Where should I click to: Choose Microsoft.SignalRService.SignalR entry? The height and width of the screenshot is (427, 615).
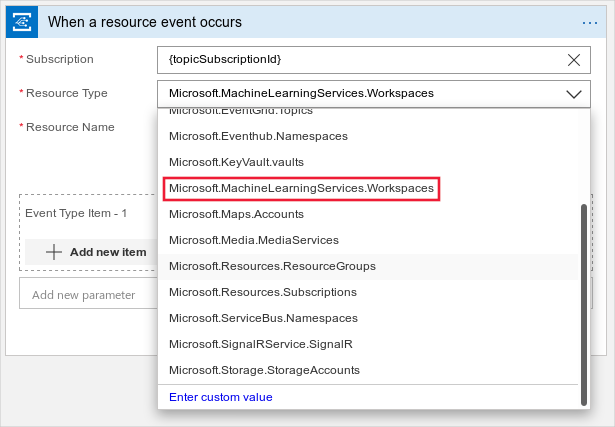[x=260, y=344]
